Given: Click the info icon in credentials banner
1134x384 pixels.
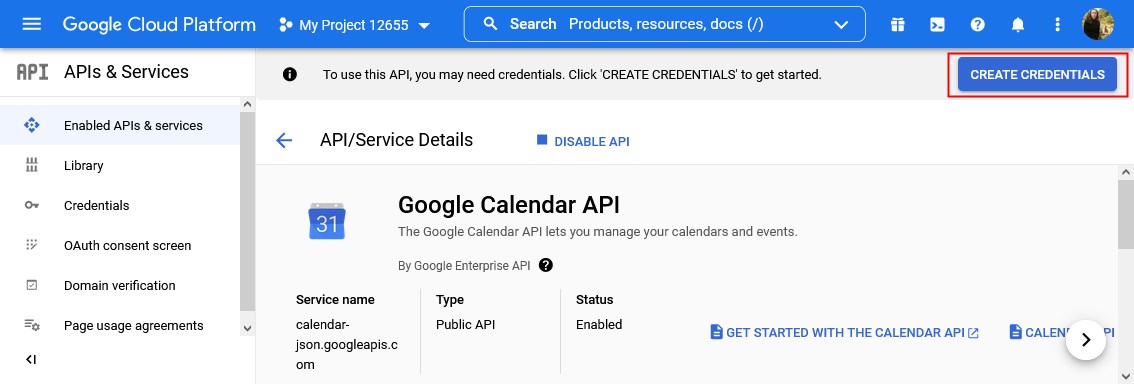Looking at the screenshot, I should pyautogui.click(x=290, y=74).
